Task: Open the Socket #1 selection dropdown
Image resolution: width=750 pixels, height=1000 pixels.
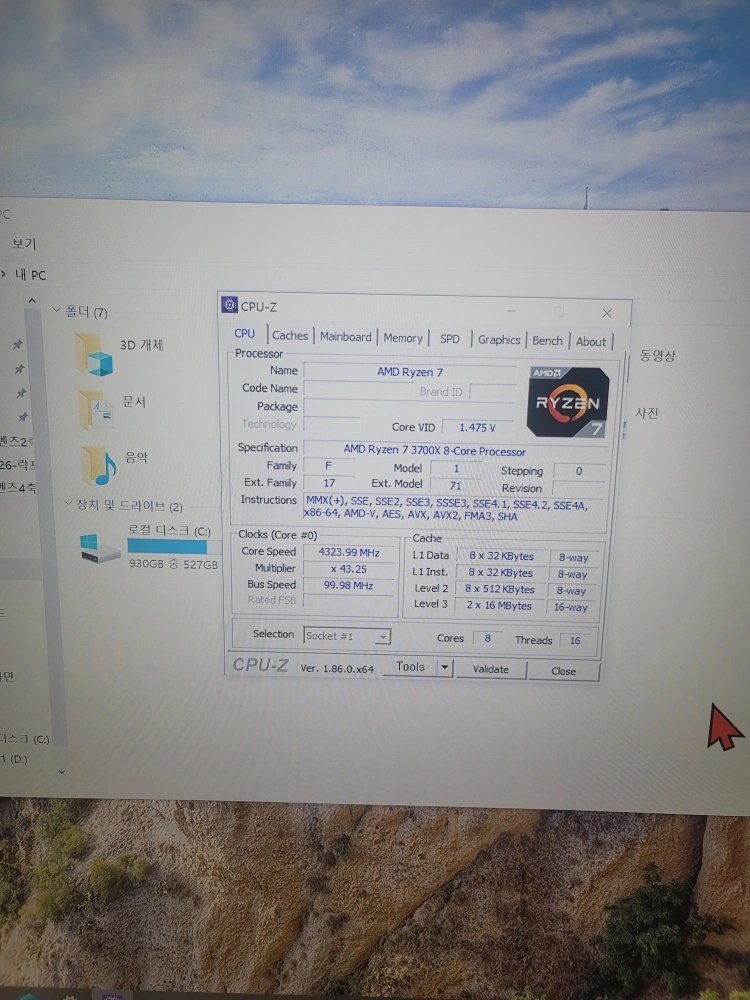Action: click(347, 636)
